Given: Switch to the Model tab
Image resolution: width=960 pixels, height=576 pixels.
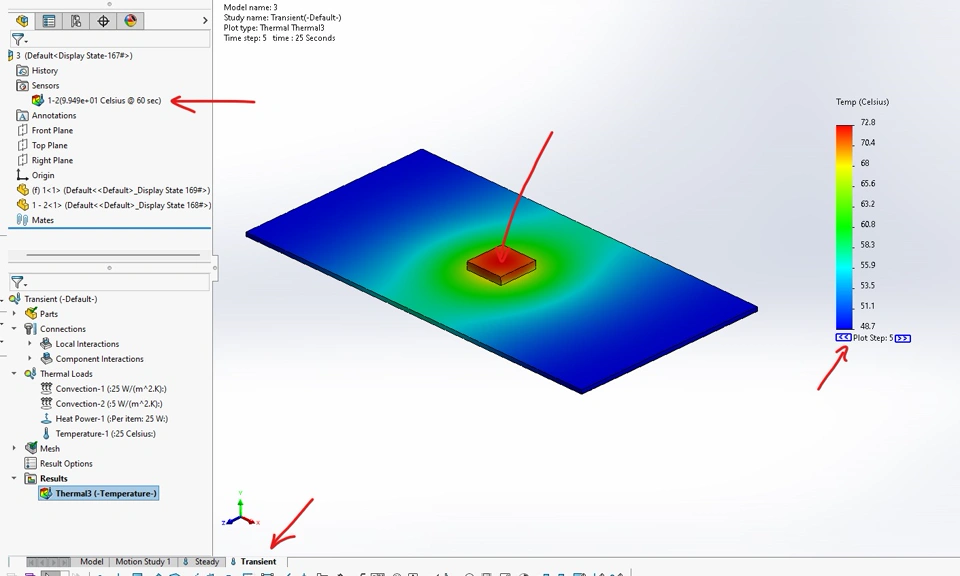Looking at the screenshot, I should (x=91, y=561).
